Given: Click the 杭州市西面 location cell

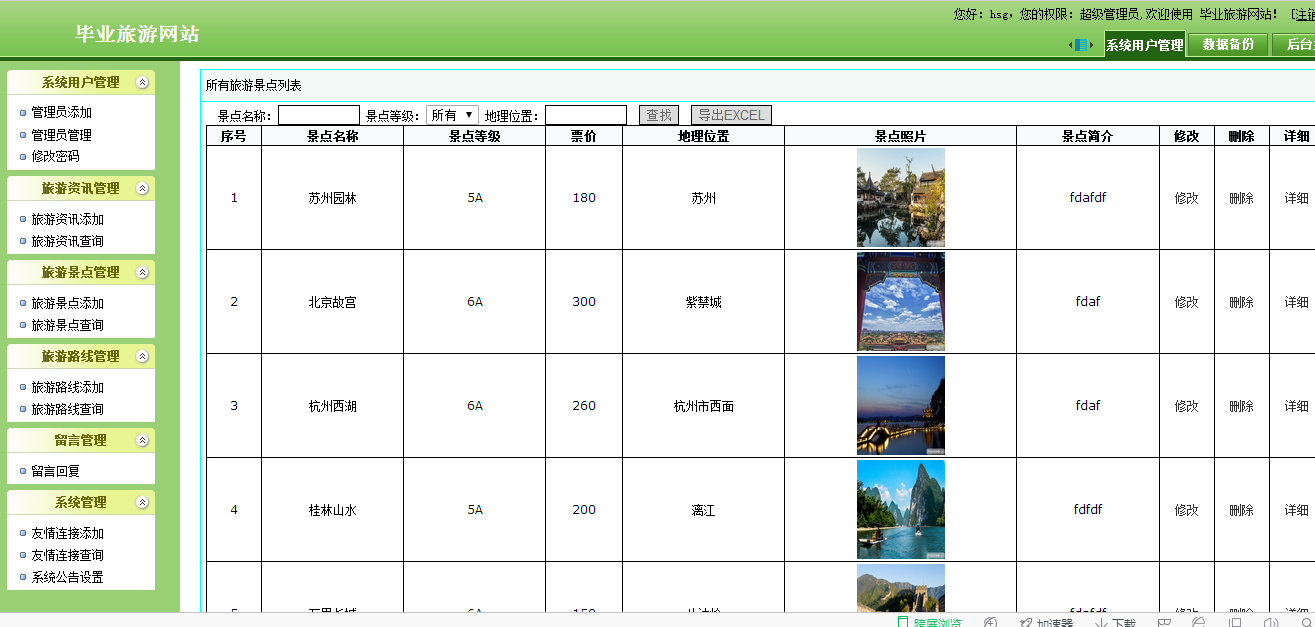Looking at the screenshot, I should pos(704,406).
